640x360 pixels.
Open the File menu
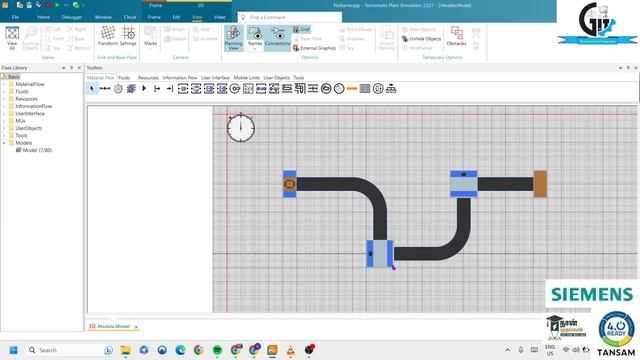pos(15,17)
